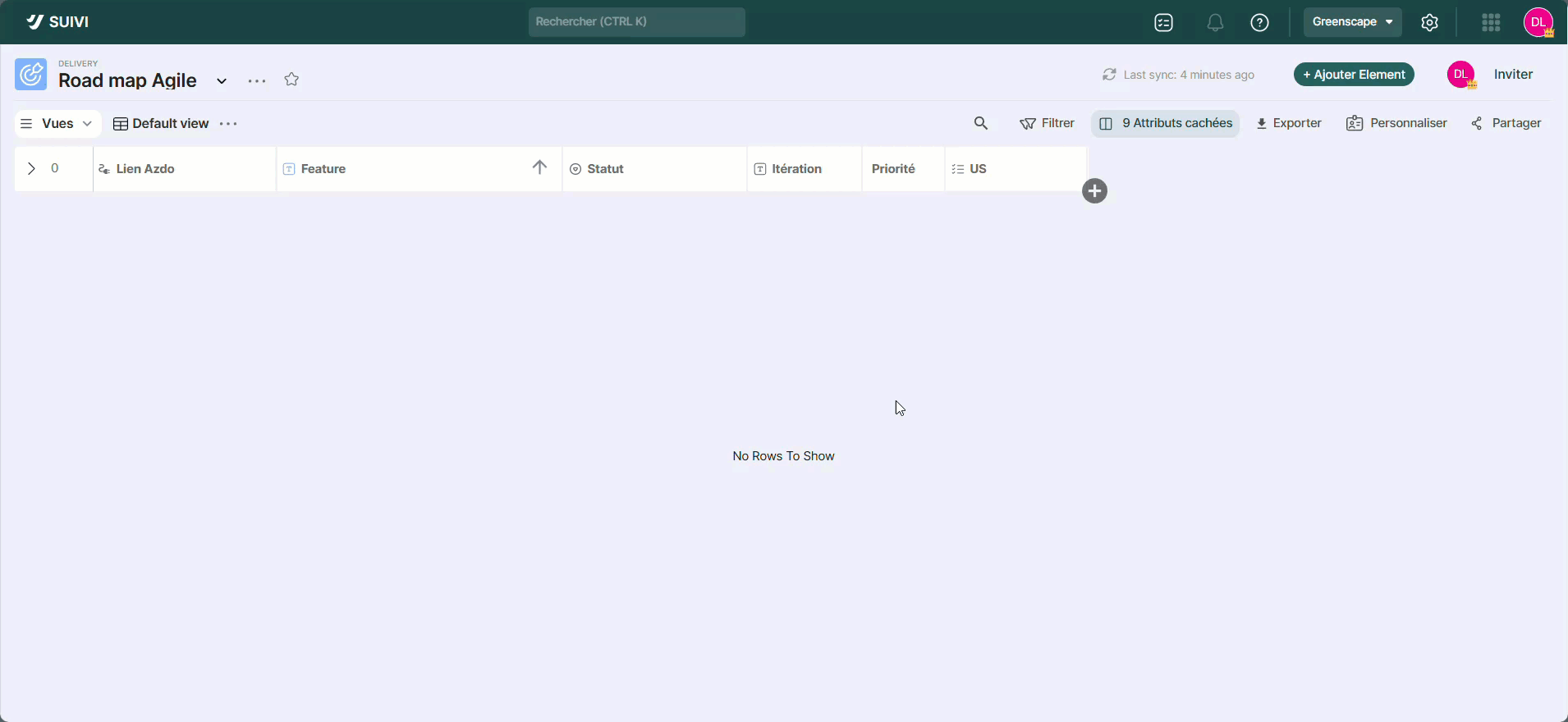Viewport: 1568px width, 722px height.
Task: Open the Road map Agile title dropdown
Action: pos(222,80)
